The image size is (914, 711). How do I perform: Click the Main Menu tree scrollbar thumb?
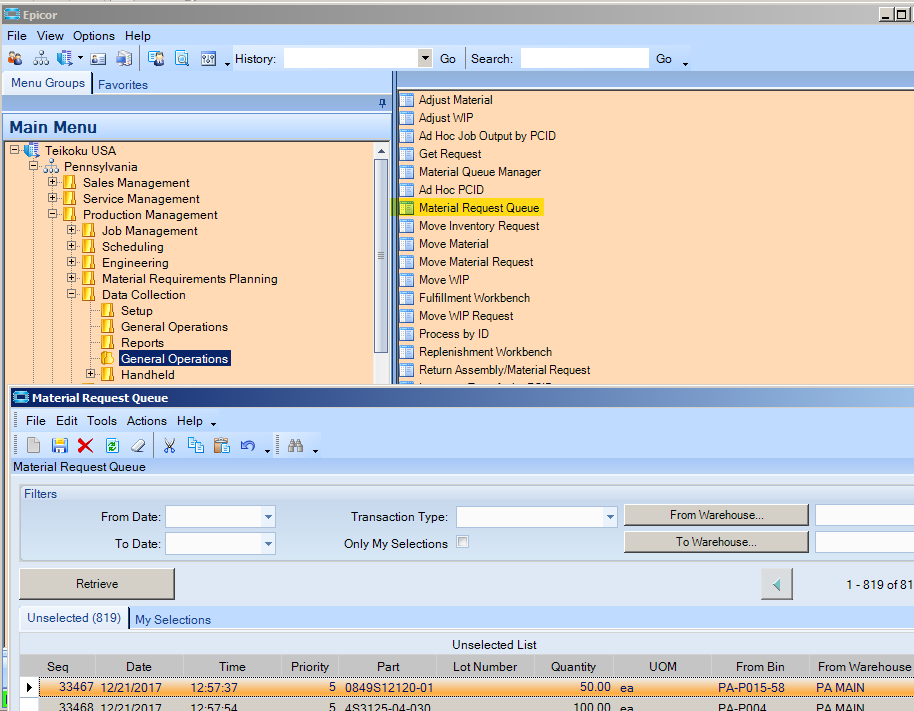tap(381, 255)
